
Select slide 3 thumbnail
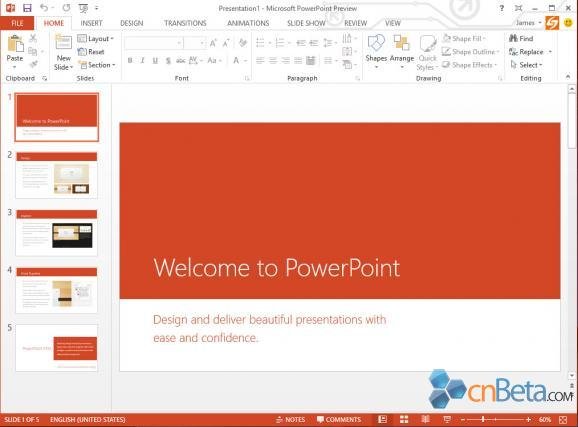(56, 233)
